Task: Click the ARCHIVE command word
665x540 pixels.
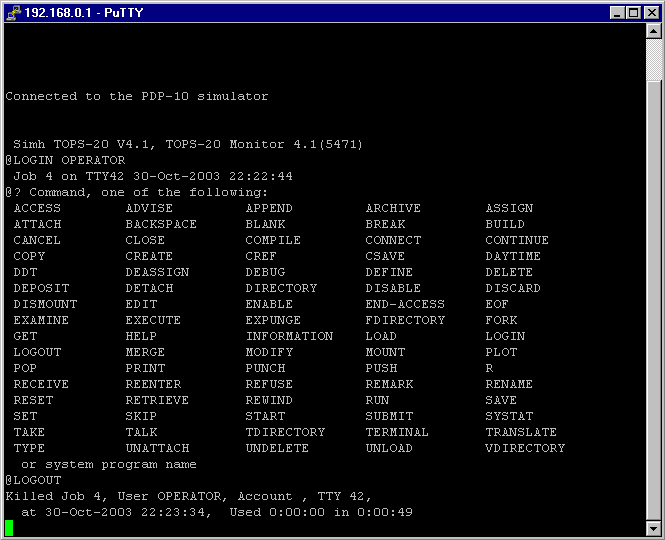Action: tap(393, 208)
